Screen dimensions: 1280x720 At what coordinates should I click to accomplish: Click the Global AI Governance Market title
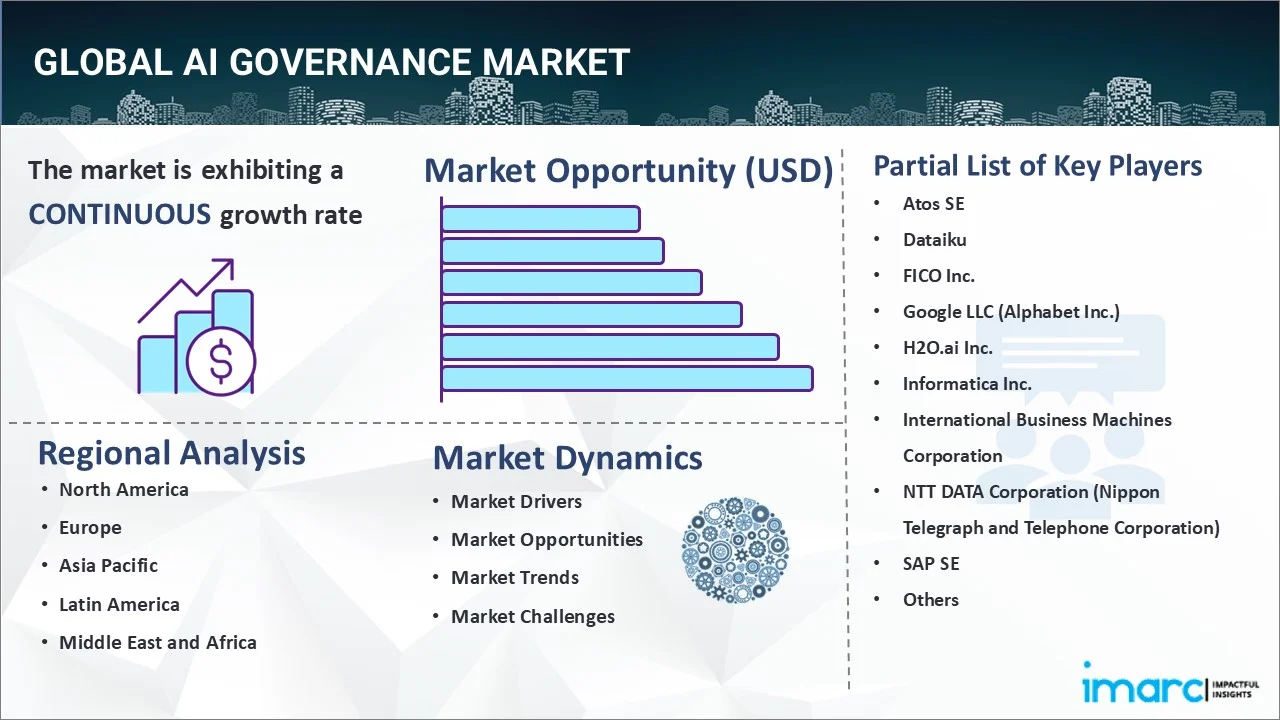pyautogui.click(x=331, y=62)
